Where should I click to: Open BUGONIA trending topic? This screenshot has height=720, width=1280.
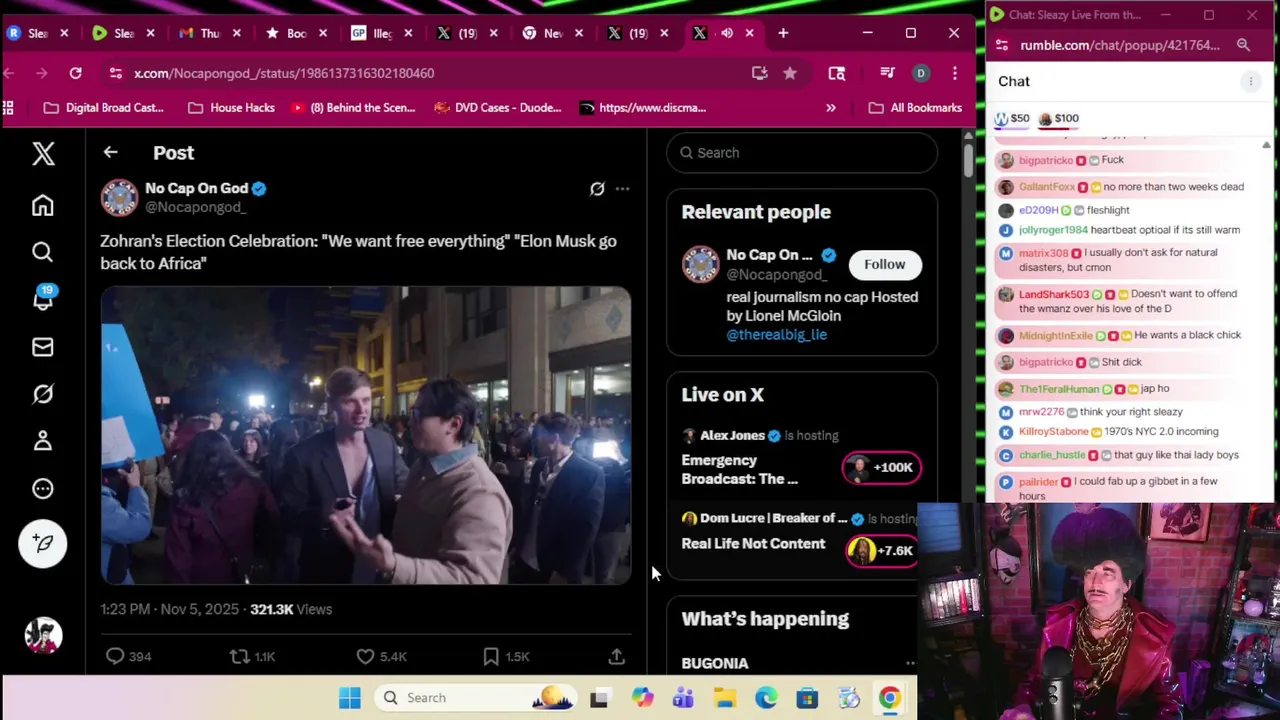coord(714,663)
